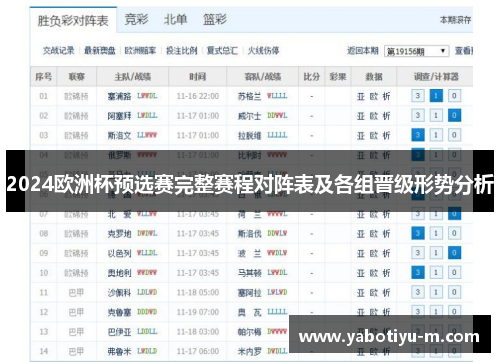Viewport: 500px width, 362px height.
Task: Click the 调查/计算器 column header
Action: point(436,77)
